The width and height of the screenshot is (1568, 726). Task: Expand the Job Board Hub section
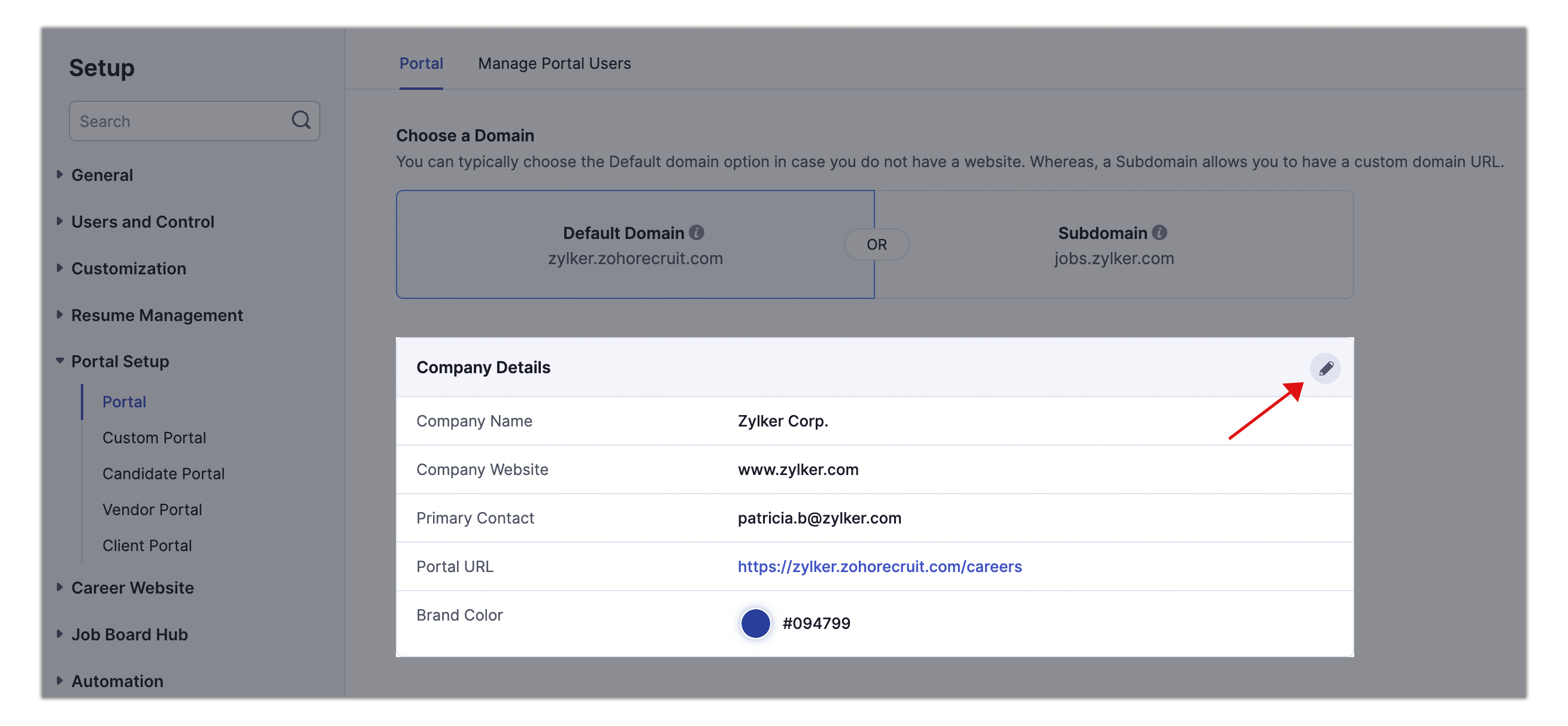coord(129,635)
